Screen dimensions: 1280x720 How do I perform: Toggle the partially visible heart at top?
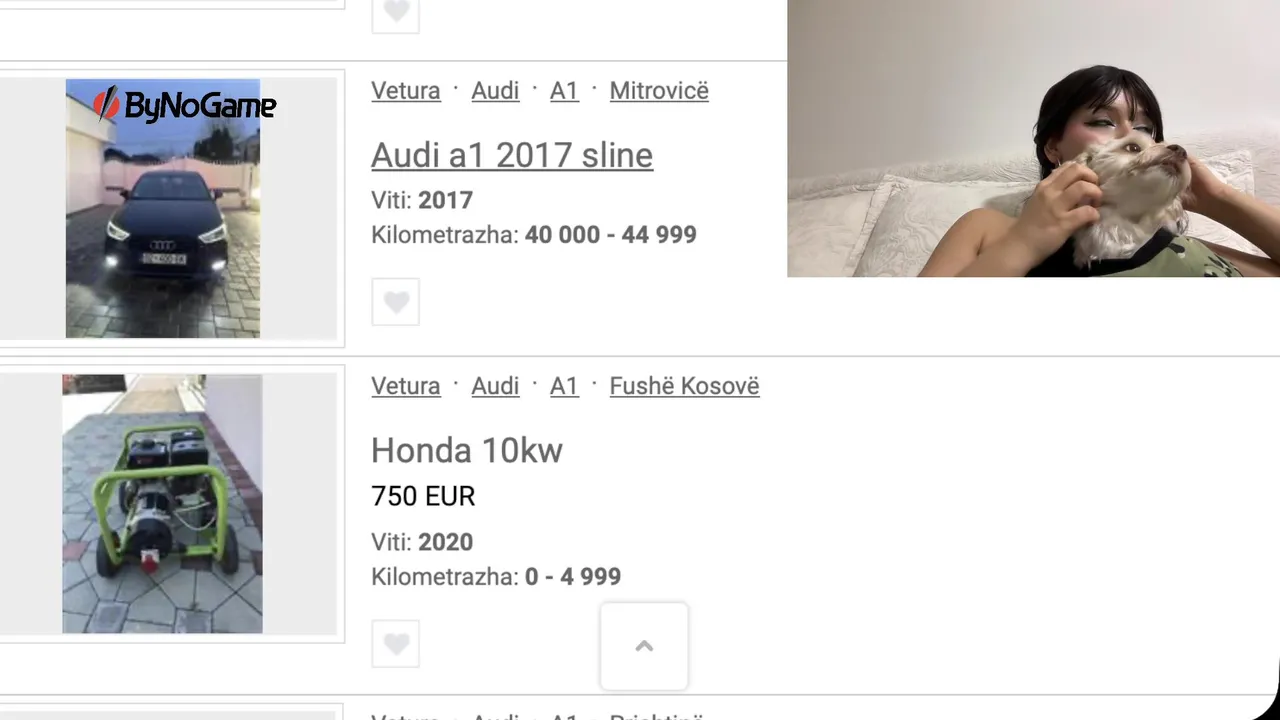pyautogui.click(x=396, y=15)
